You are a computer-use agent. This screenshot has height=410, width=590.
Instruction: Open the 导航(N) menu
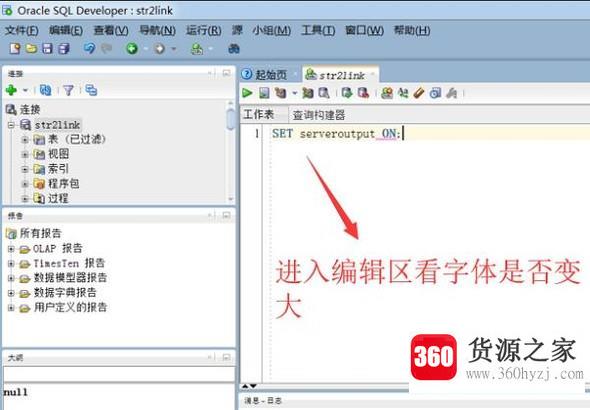tap(157, 30)
